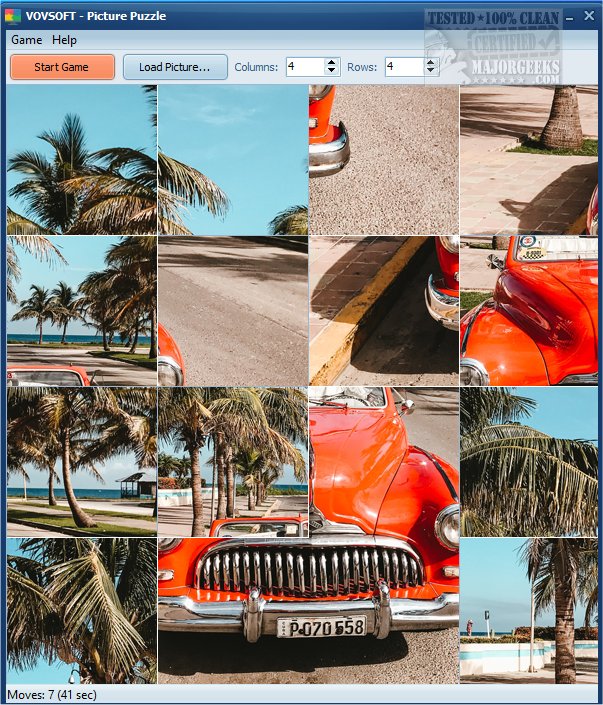Open the Help menu
603x705 pixels.
tap(64, 40)
